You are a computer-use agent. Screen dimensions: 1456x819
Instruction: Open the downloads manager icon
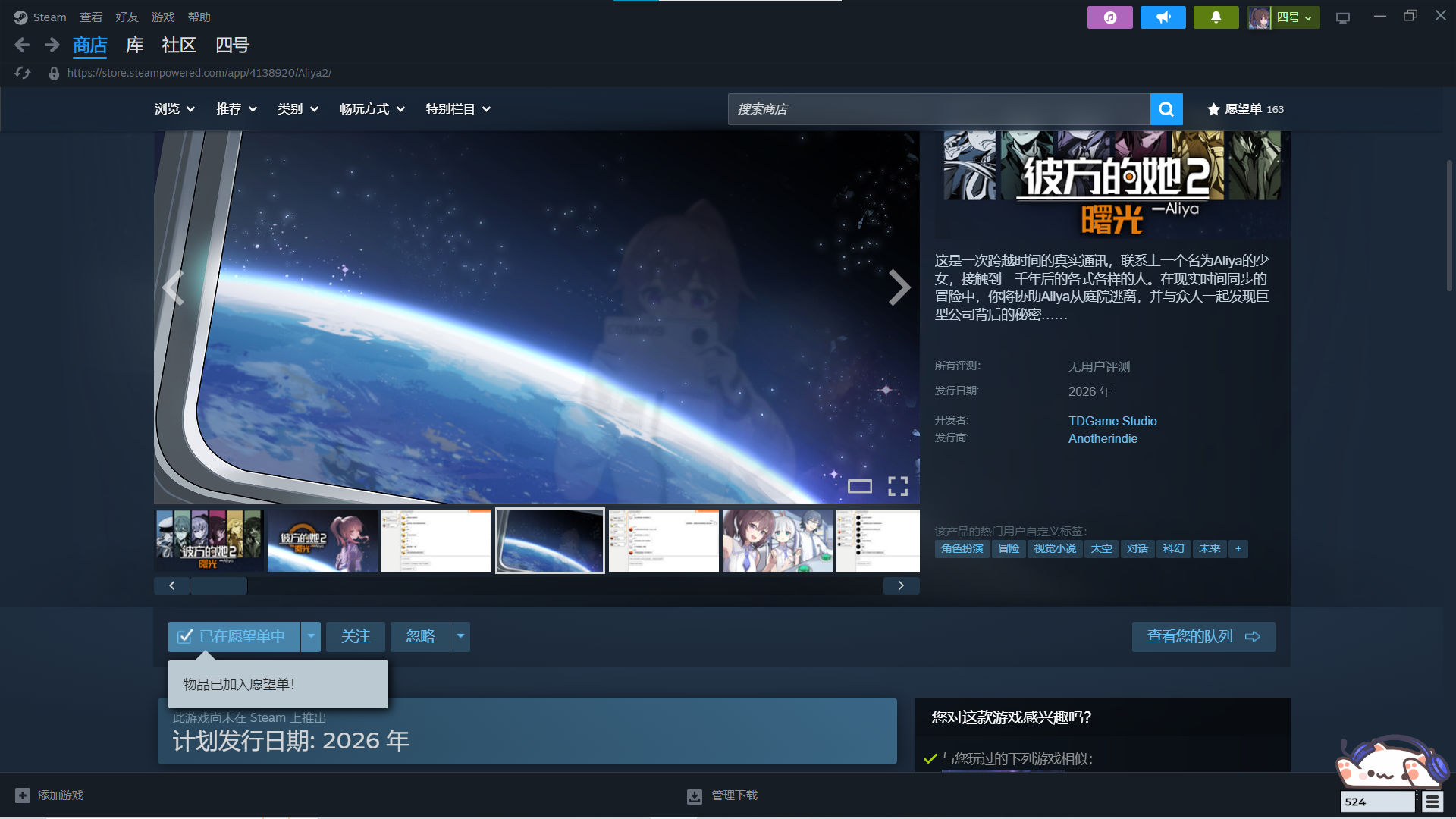694,796
